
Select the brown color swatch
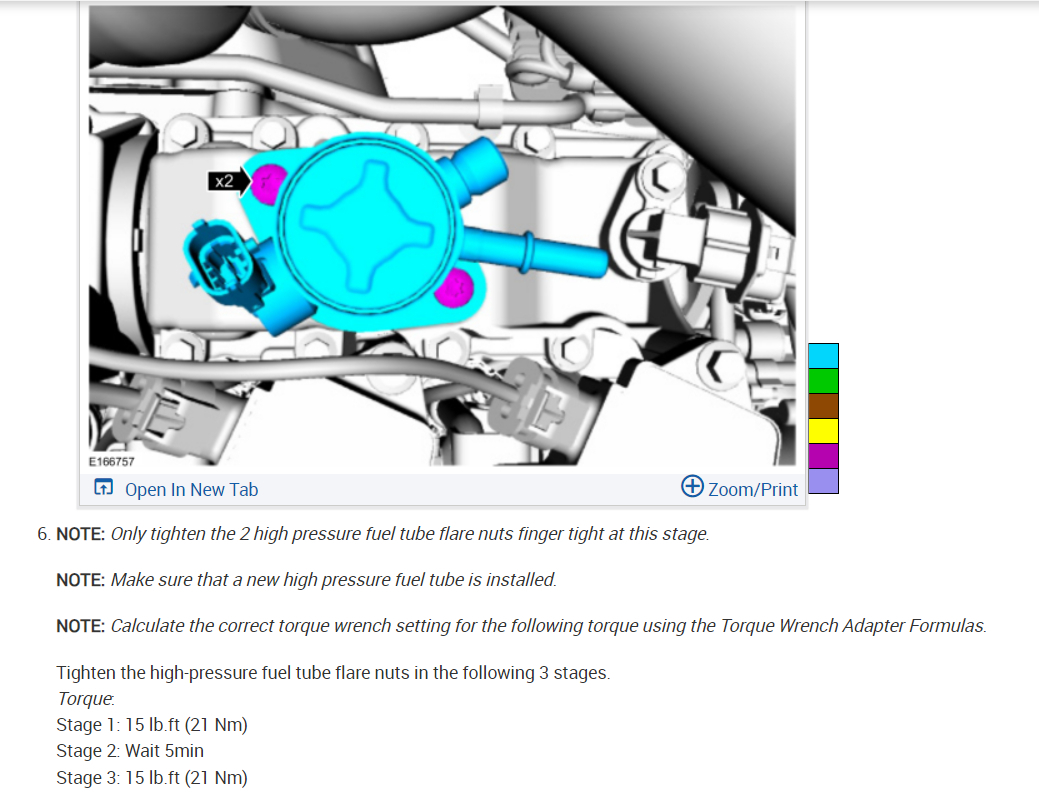click(824, 406)
